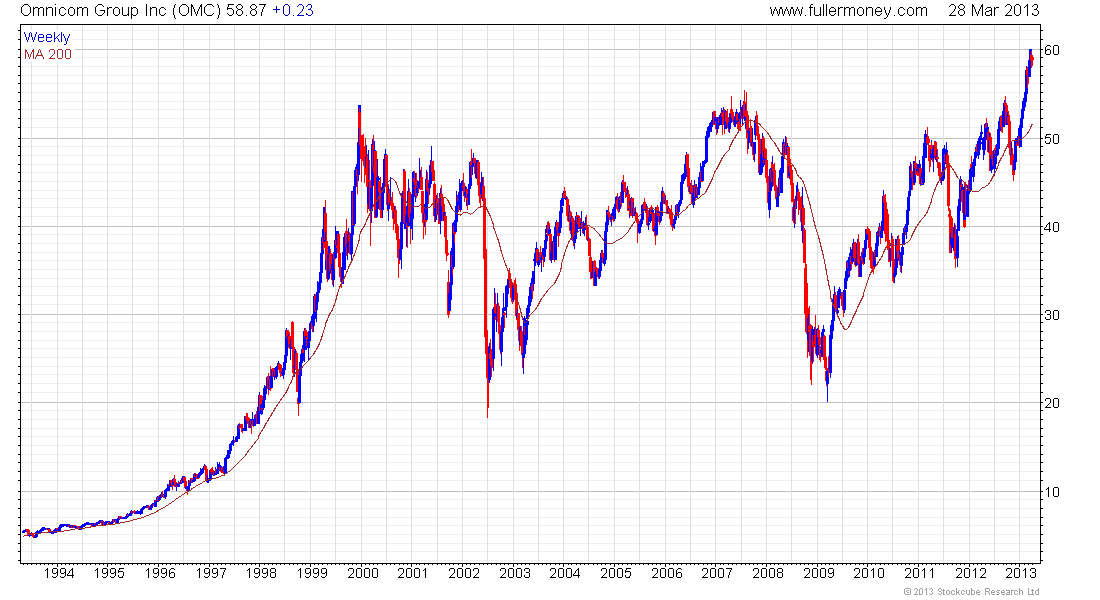Click the 'www.fullermoney.com' text

coord(848,11)
